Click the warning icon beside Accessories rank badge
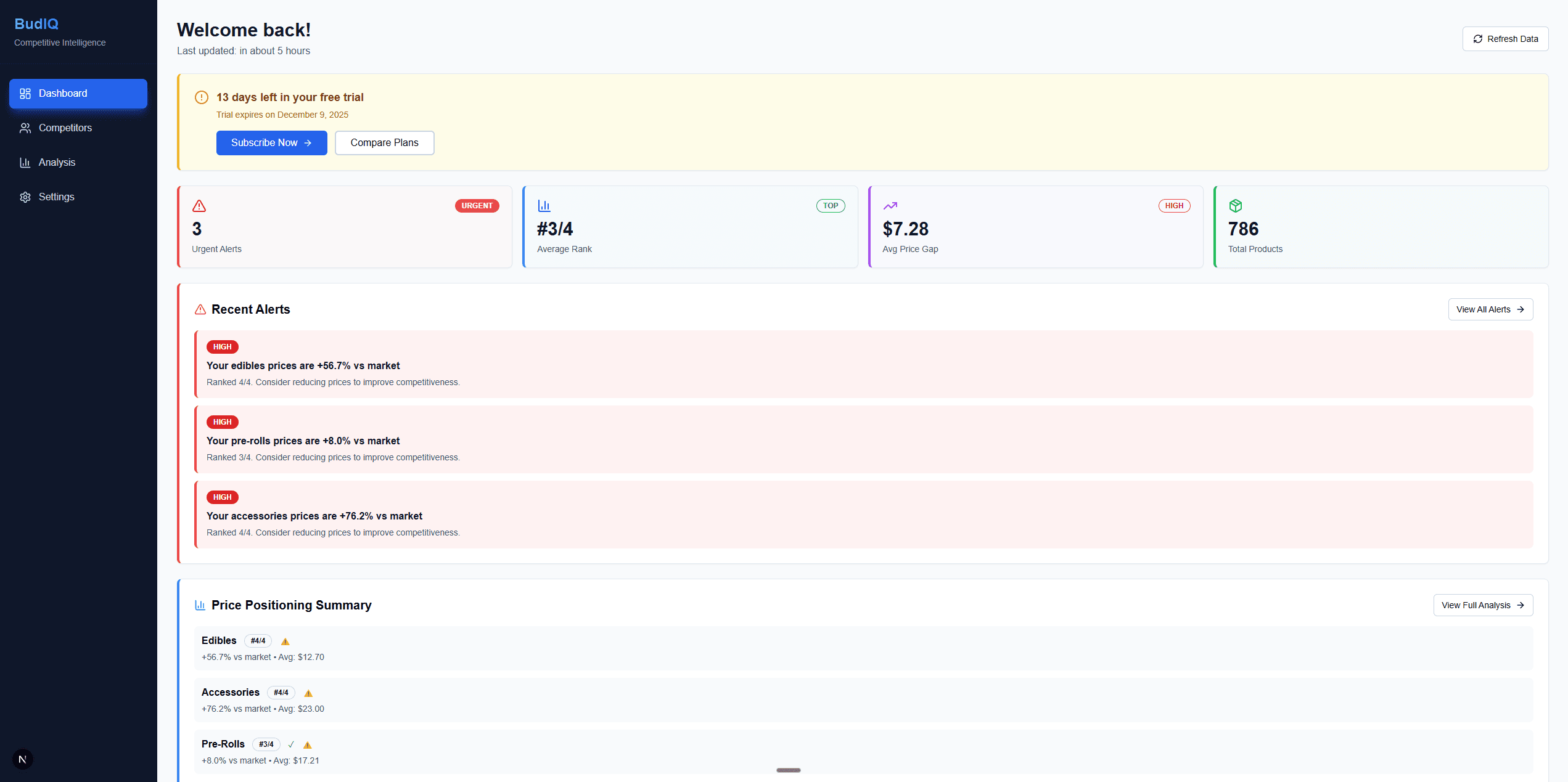Viewport: 1568px width, 782px height. click(308, 693)
